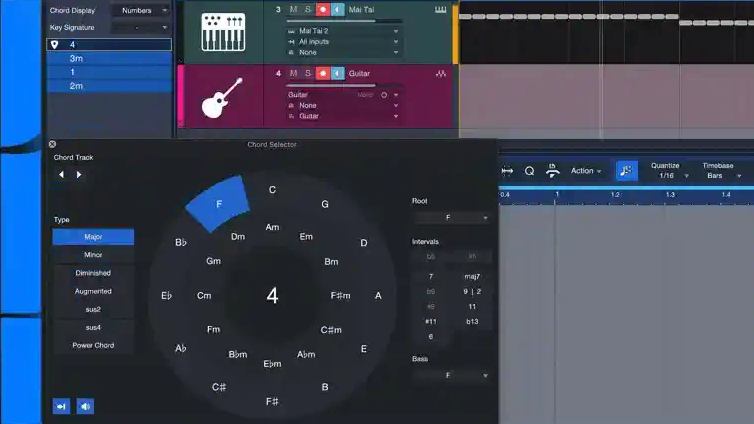
Task: Click the instrument input button in Chord Selector
Action: click(61, 406)
